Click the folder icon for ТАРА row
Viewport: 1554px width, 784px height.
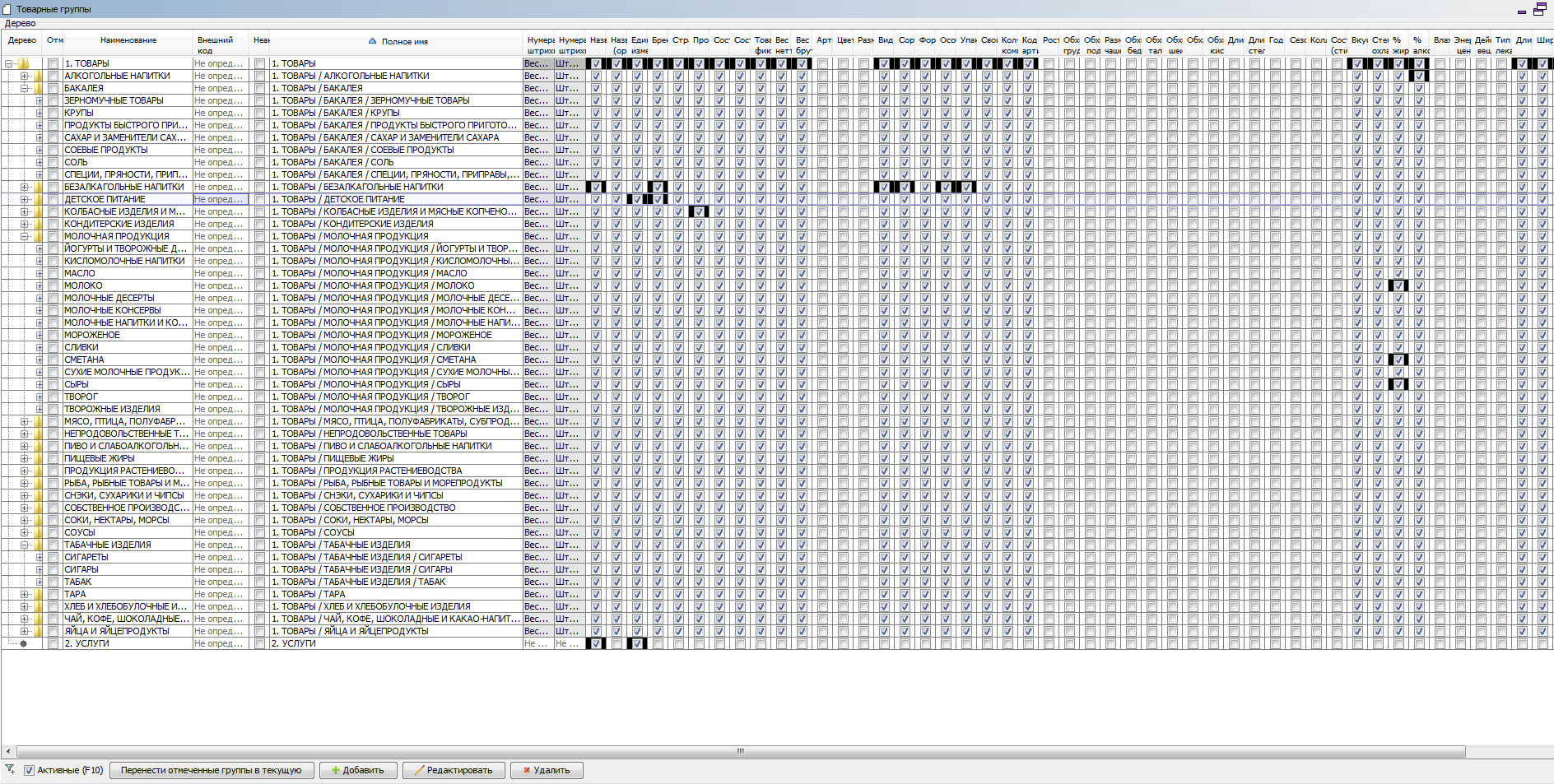[37, 594]
